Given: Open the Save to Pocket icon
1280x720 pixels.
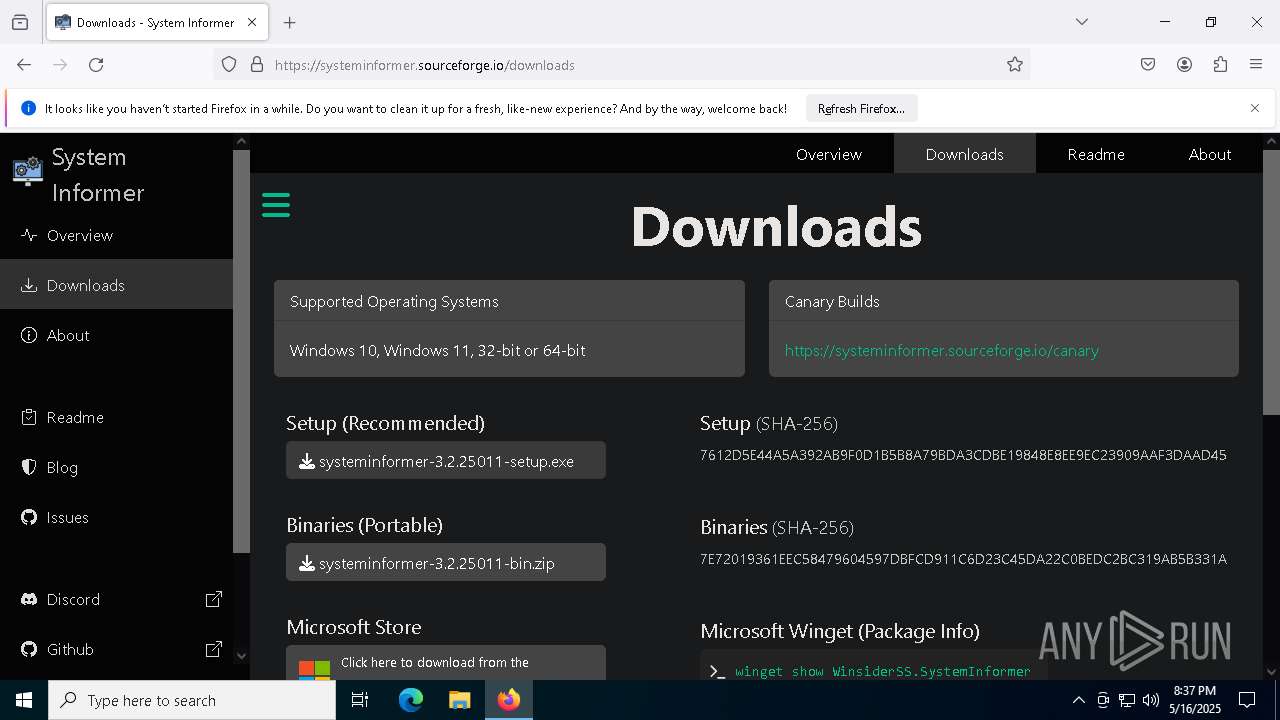Looking at the screenshot, I should point(1148,64).
